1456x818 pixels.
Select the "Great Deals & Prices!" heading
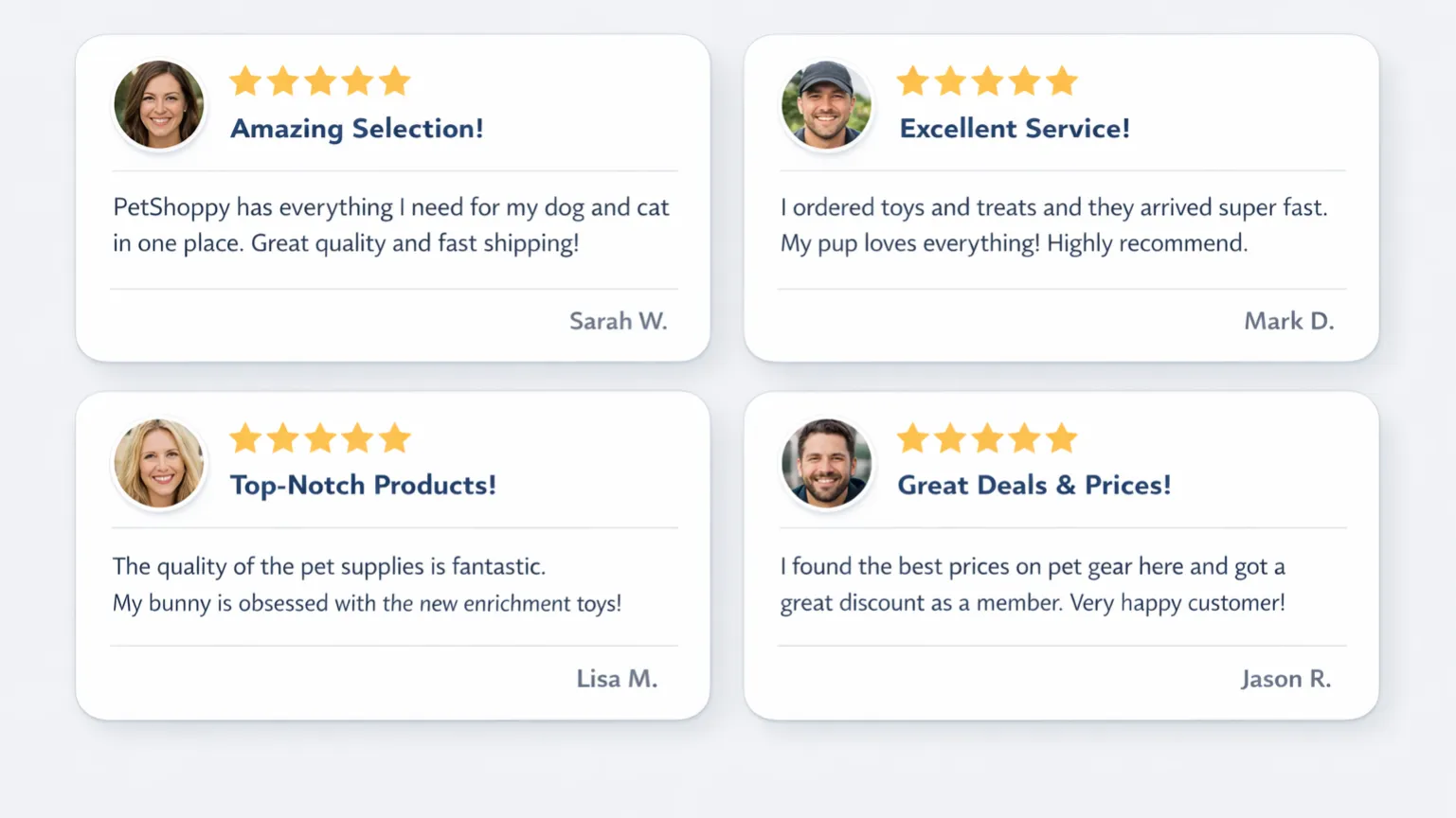pos(1034,486)
